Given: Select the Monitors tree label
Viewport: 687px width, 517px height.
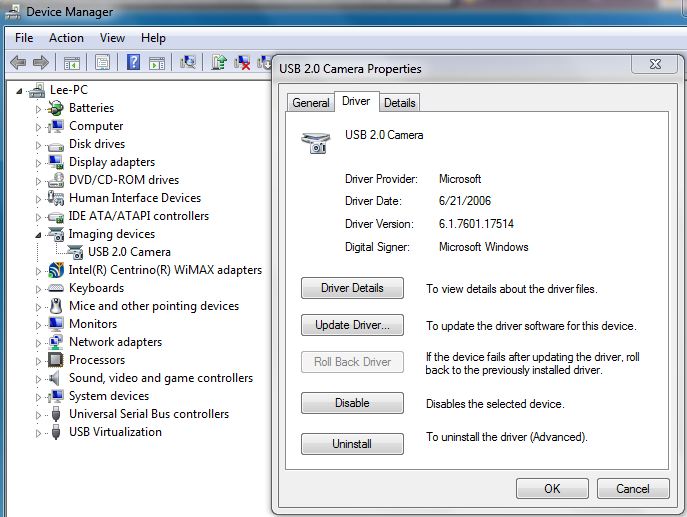Looking at the screenshot, I should (x=93, y=324).
